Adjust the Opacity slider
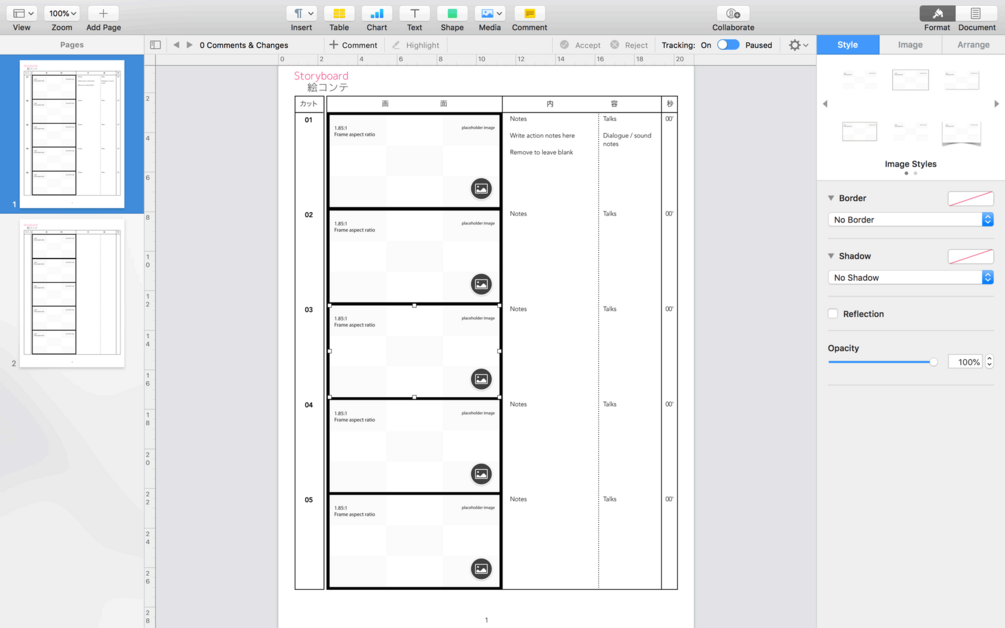This screenshot has height=628, width=1005. point(883,362)
